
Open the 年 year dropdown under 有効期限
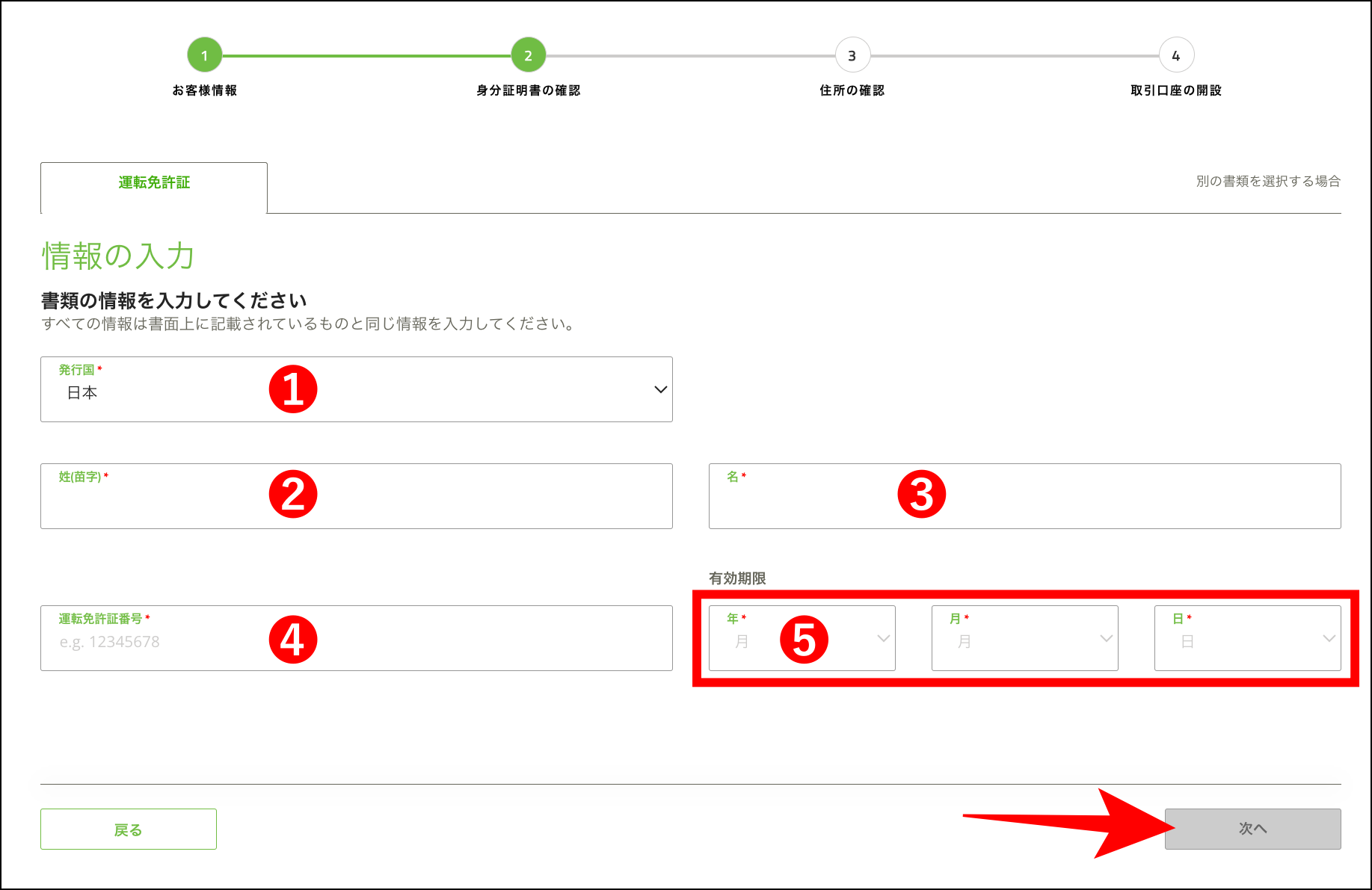click(x=801, y=638)
